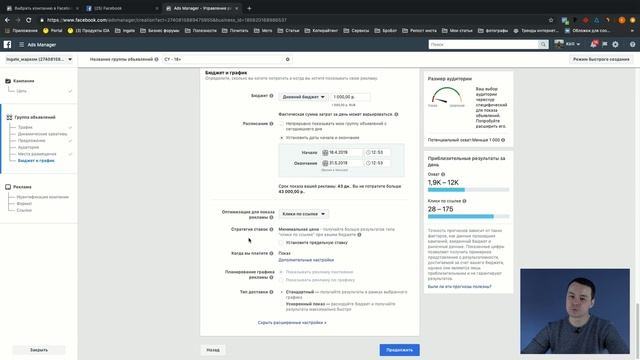Select run ads on a schedule option
Screen dimensions: 640x360
coord(281,280)
